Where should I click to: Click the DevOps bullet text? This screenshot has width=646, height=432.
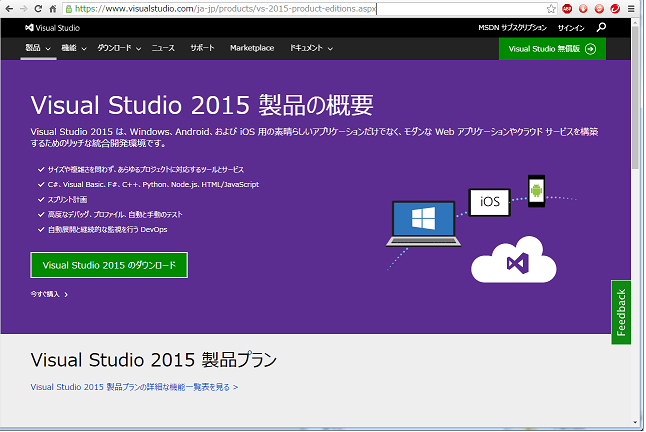click(x=108, y=229)
